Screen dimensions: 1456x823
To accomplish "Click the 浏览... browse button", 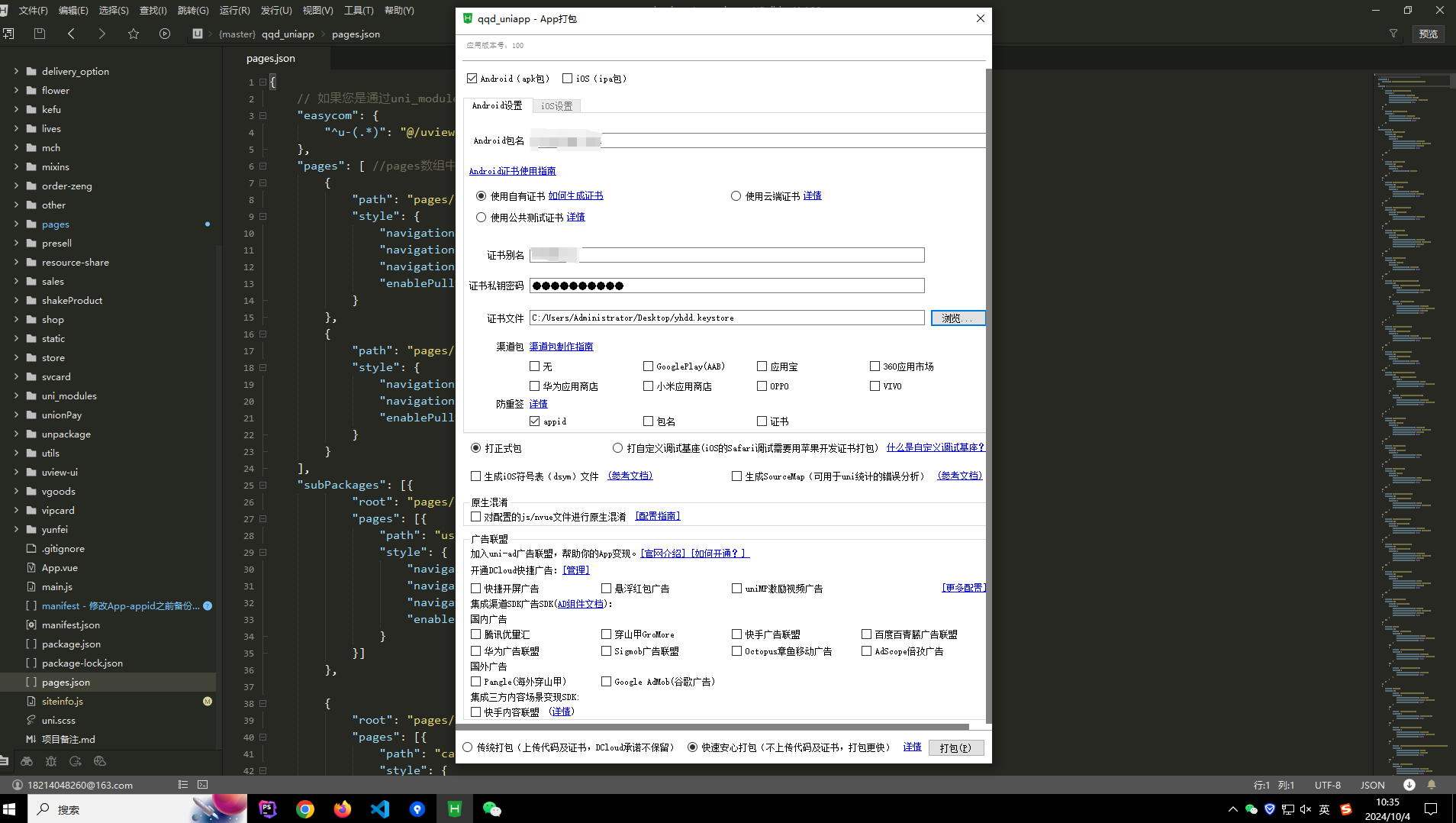I will (x=958, y=318).
